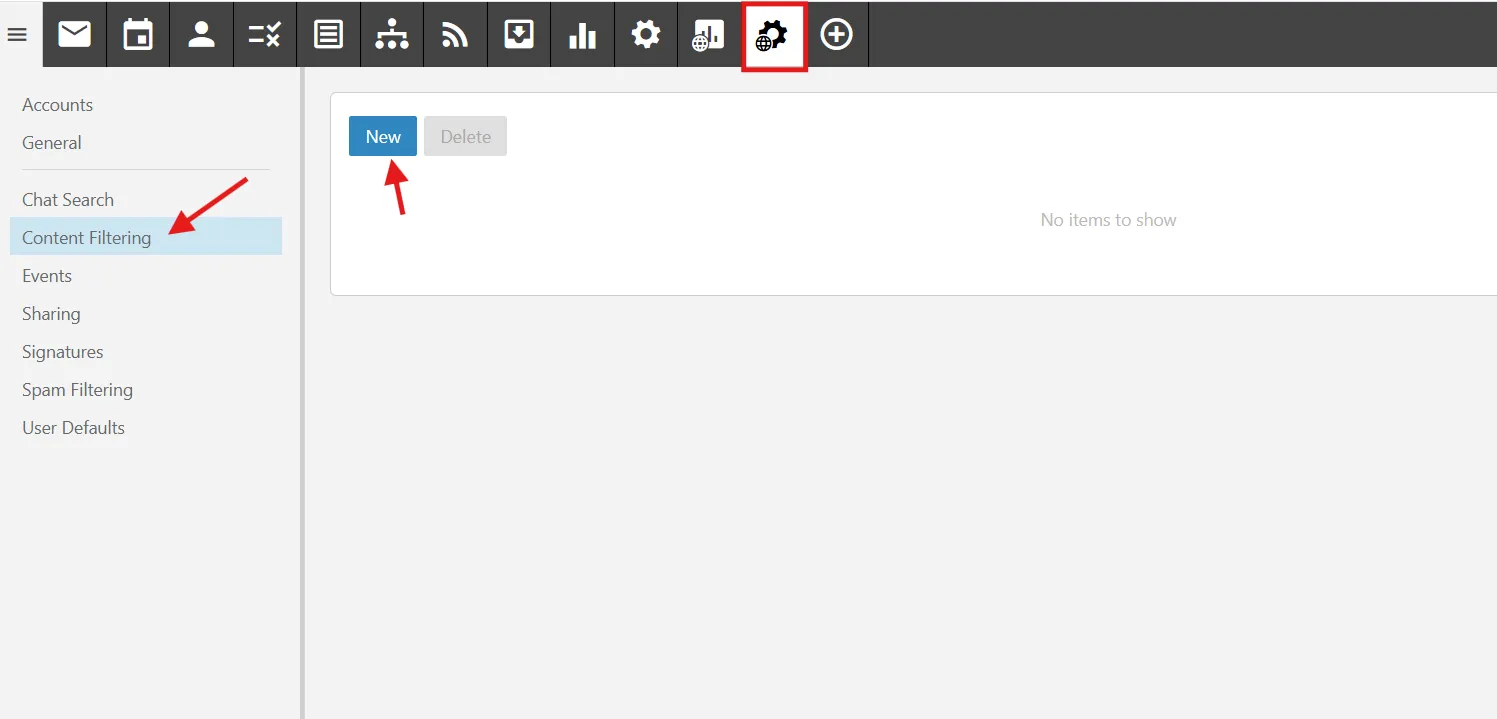
Task: Open the Reports bar chart icon
Action: pos(582,35)
